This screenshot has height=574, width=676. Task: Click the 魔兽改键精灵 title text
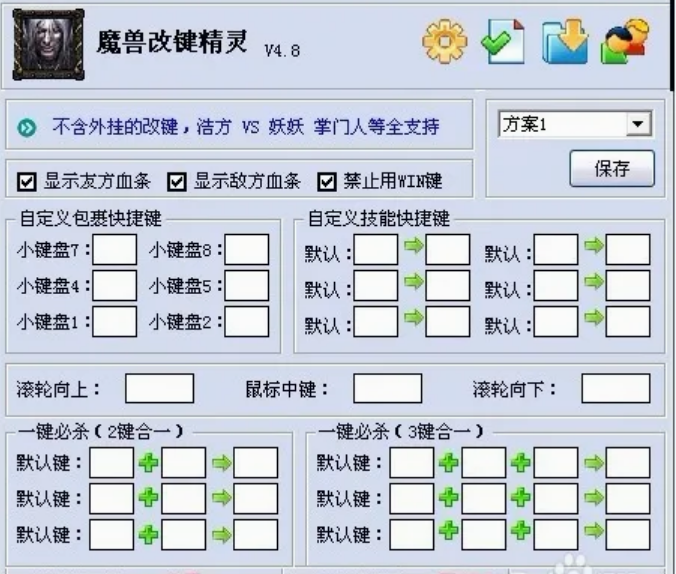[172, 42]
